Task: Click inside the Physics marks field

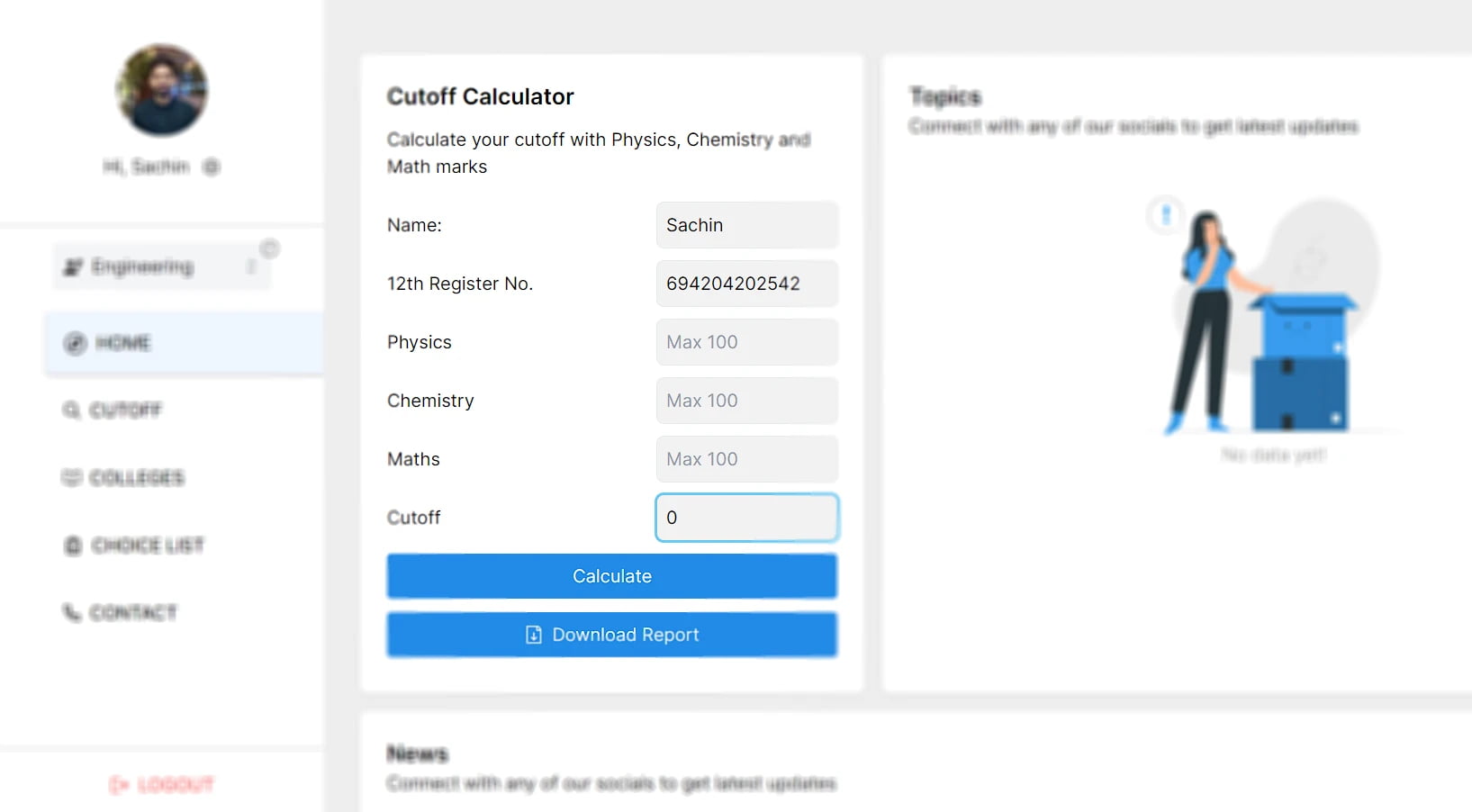Action: 746,342
